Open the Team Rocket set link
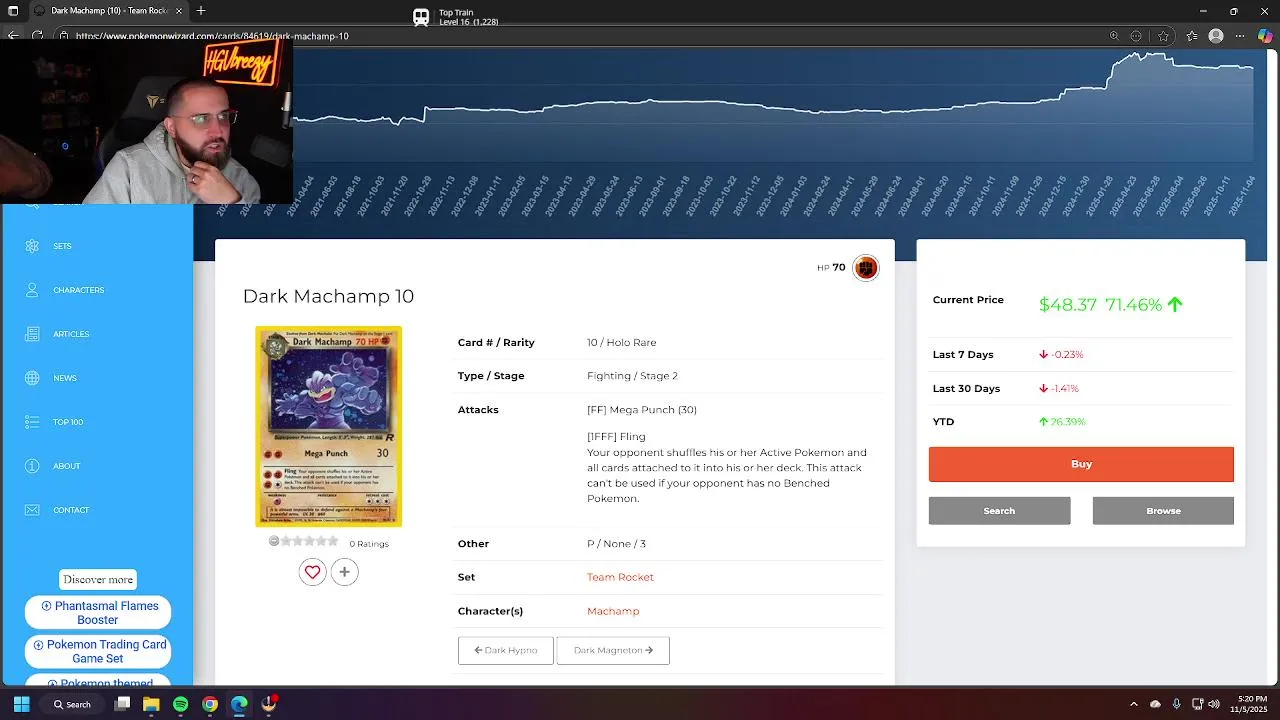1280x720 pixels. pos(620,577)
